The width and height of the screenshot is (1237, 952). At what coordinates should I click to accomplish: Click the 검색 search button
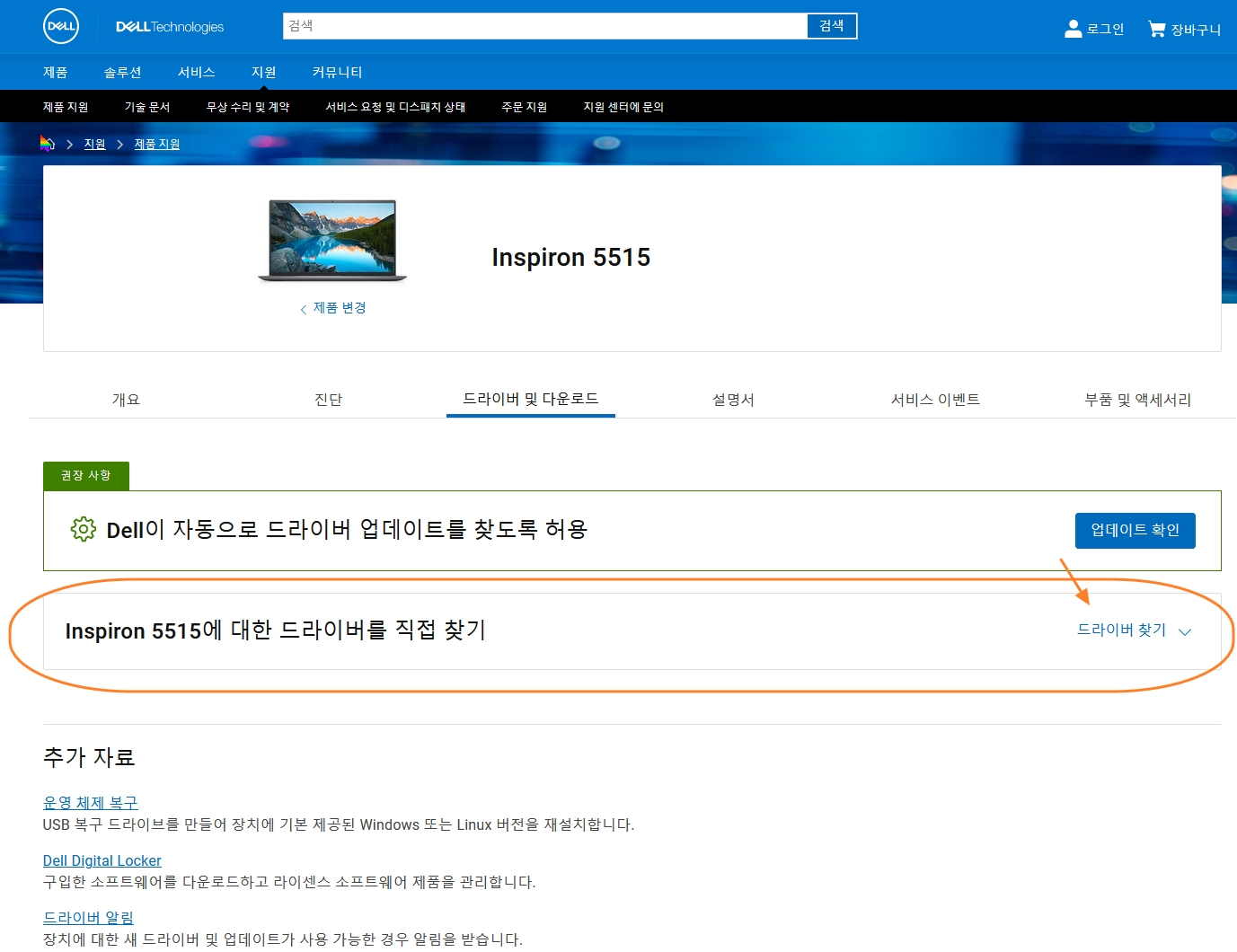coord(831,26)
